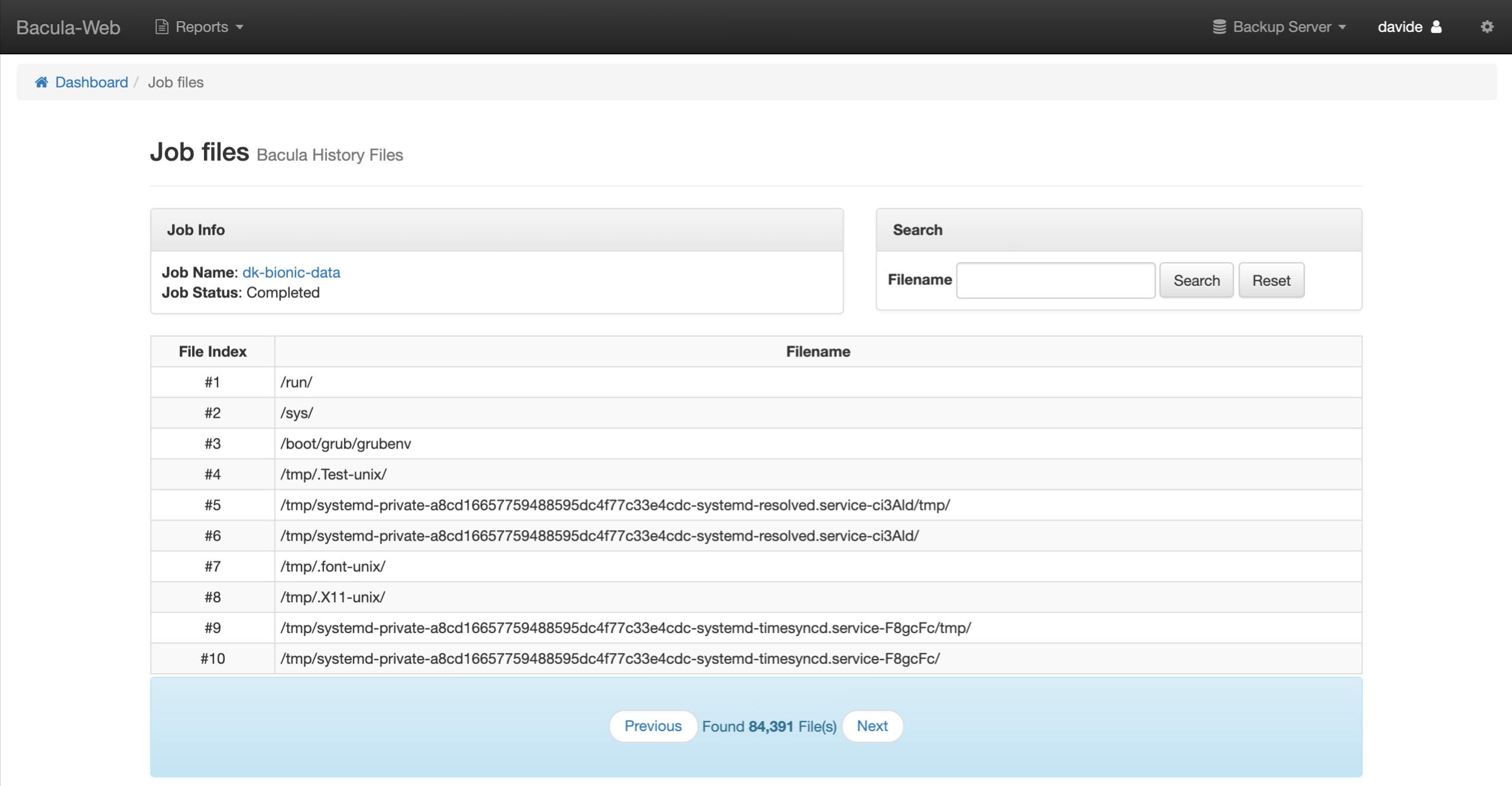The height and width of the screenshot is (786, 1512).
Task: Click the database icon near Backup Server
Action: 1219,27
